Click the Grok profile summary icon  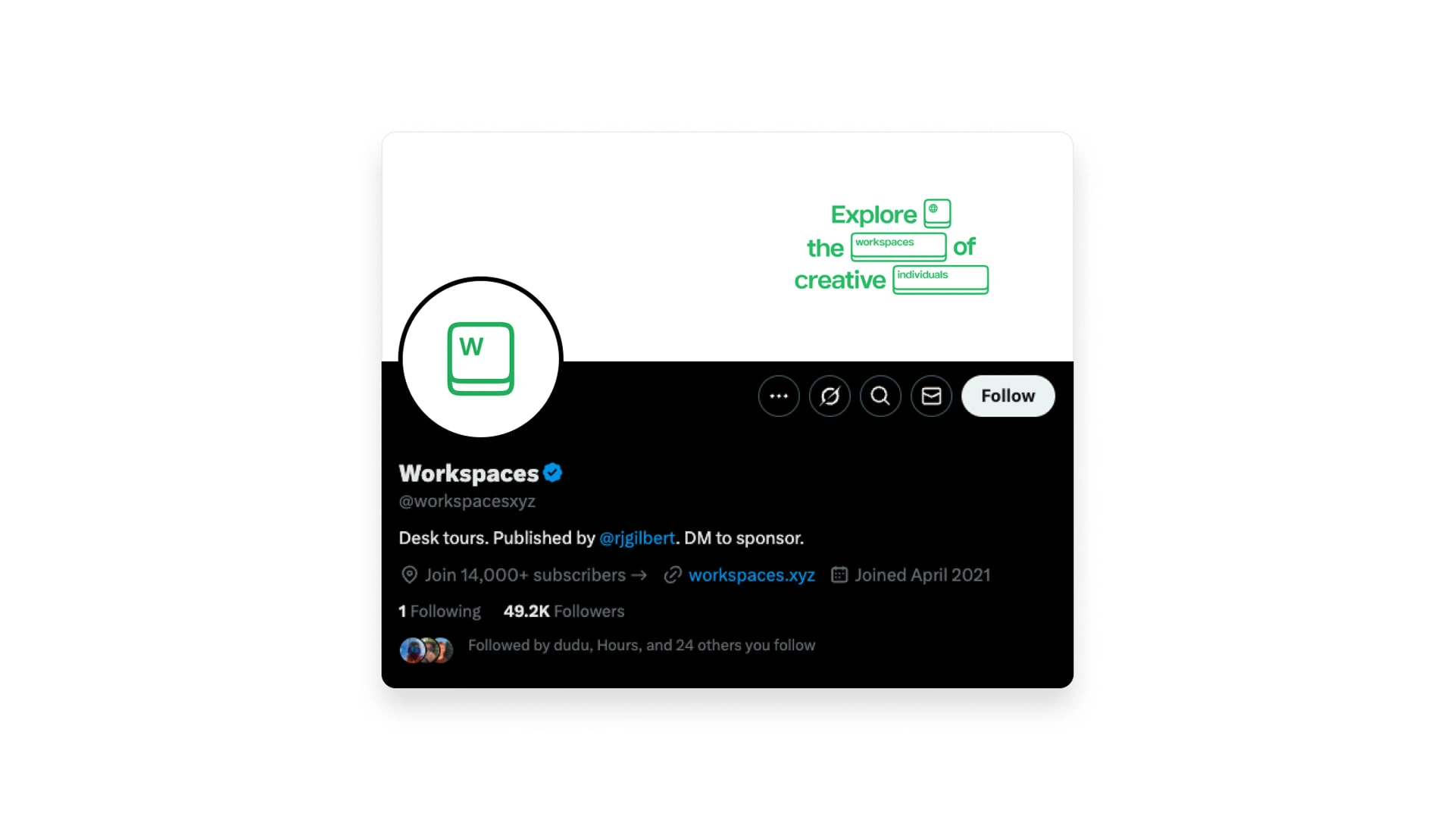(830, 396)
